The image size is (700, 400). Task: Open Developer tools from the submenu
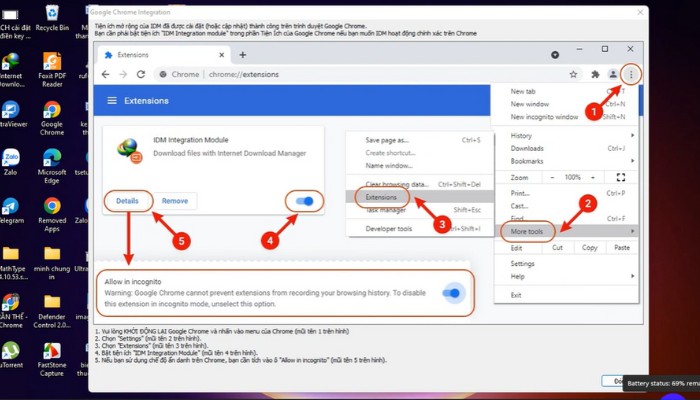420,229
